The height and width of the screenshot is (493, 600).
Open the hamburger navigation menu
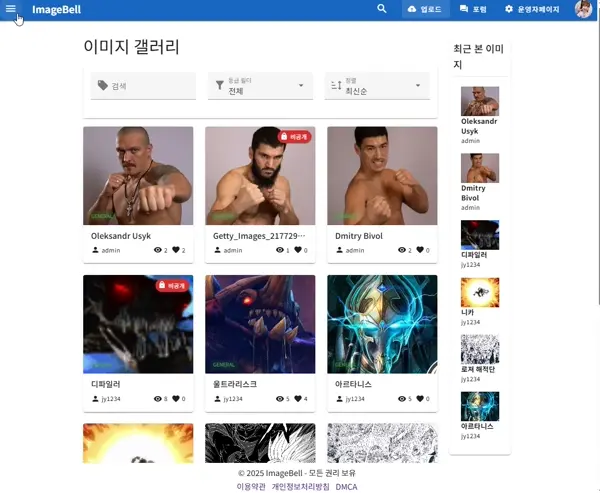(x=12, y=9)
